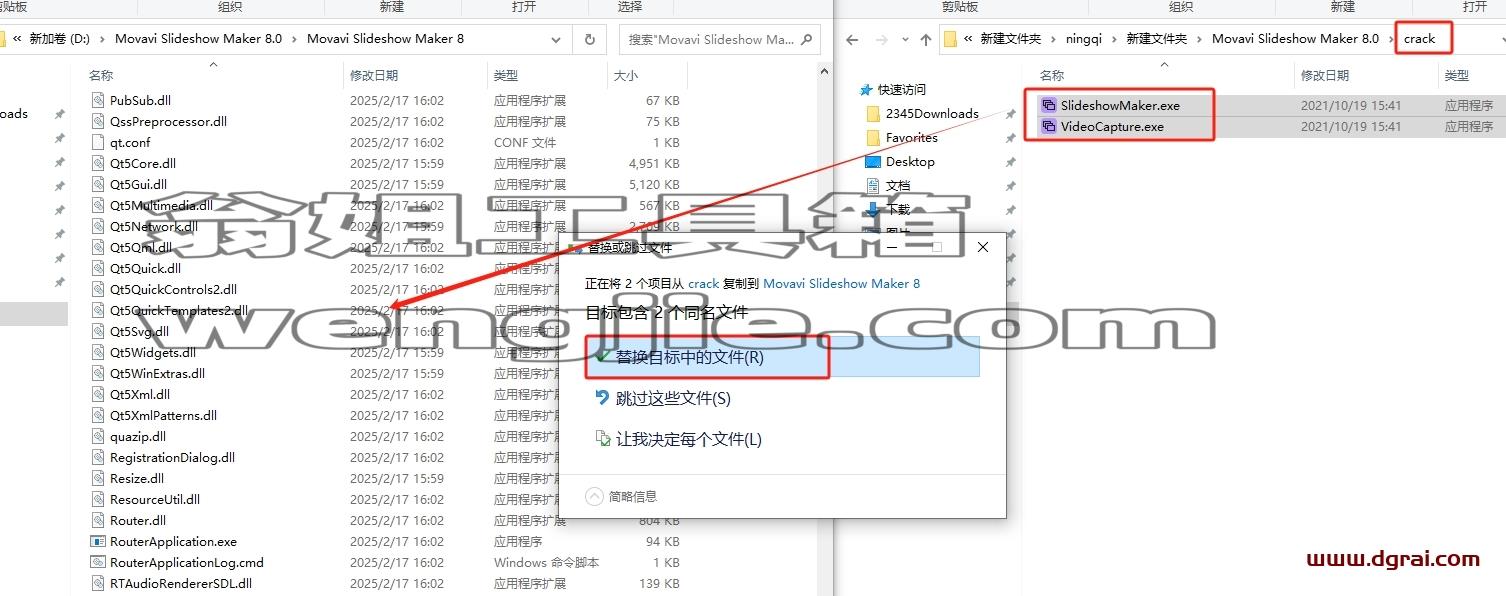The image size is (1506, 596).
Task: Sort right window by 修改日期 column
Action: tap(1325, 75)
